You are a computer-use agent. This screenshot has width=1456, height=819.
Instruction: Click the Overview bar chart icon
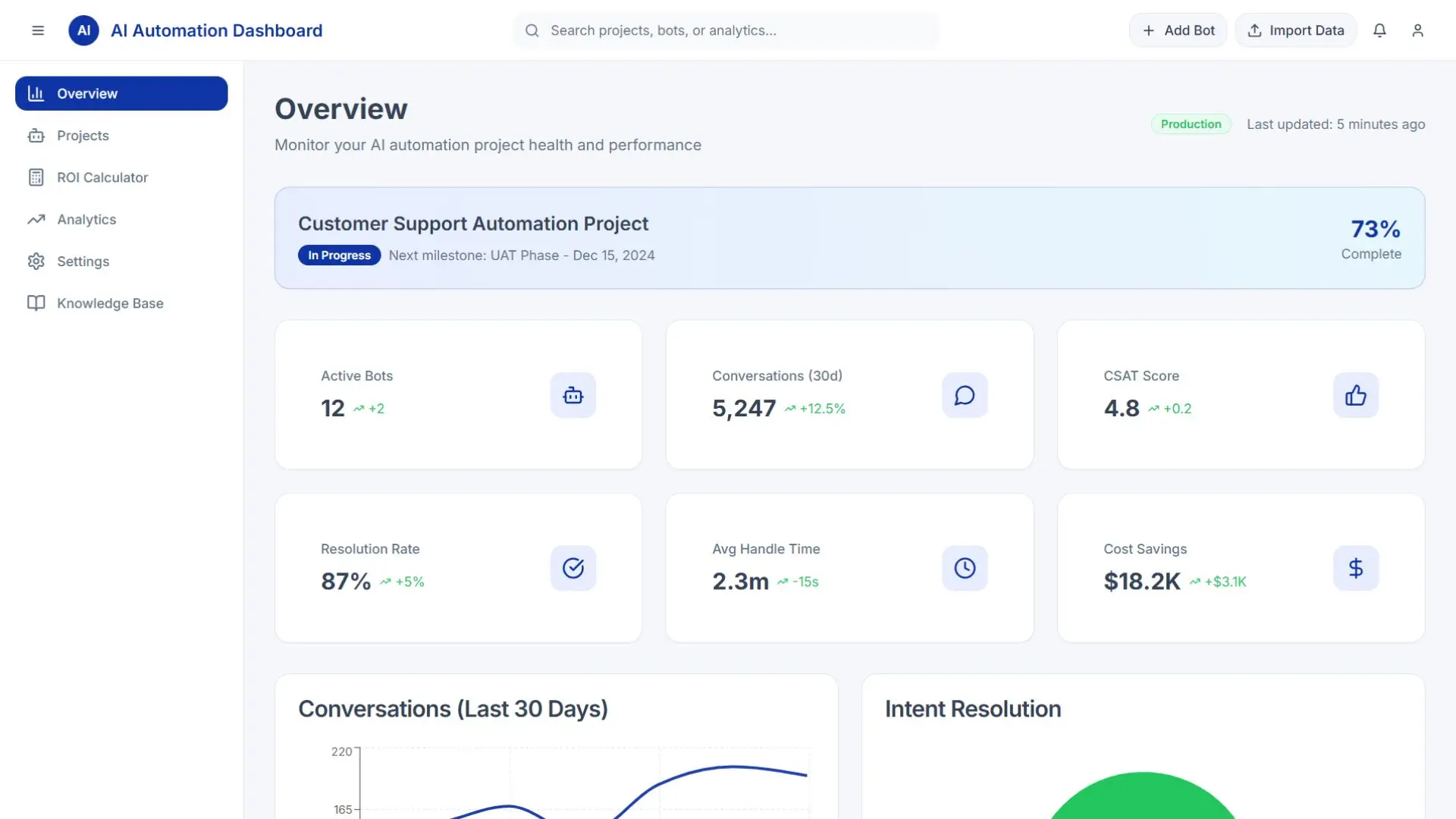click(36, 93)
